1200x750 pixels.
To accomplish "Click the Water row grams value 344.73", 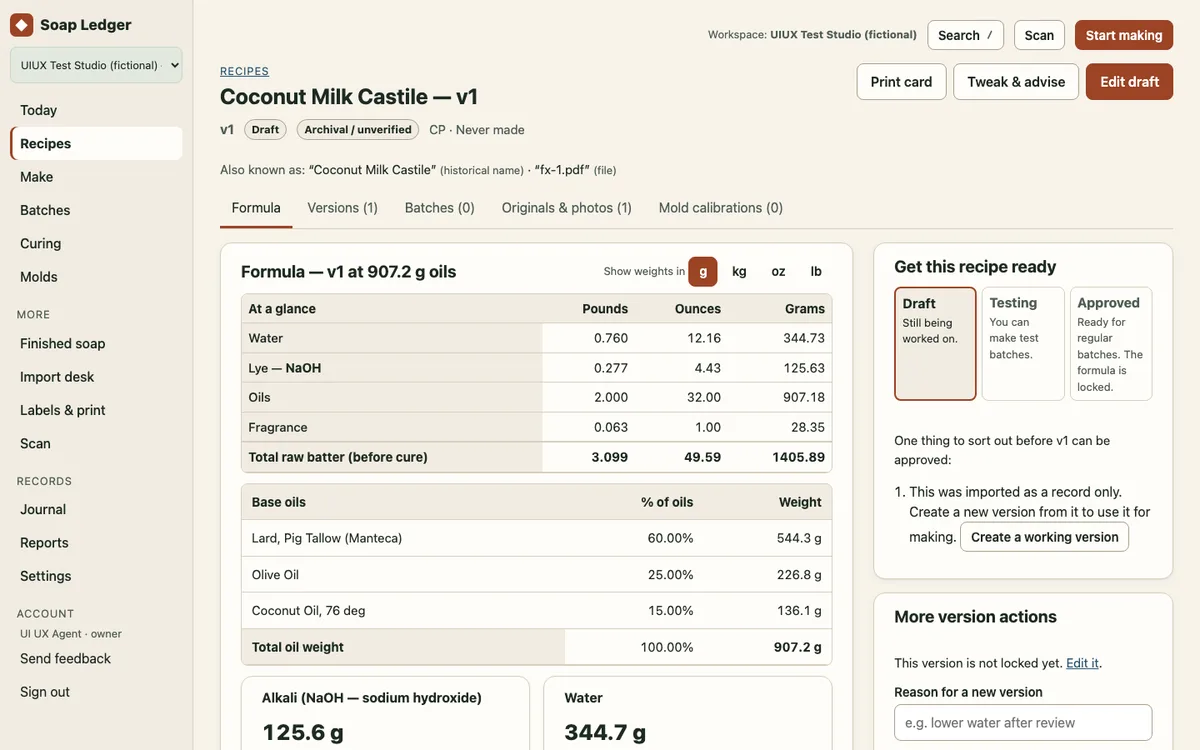I will [x=804, y=338].
